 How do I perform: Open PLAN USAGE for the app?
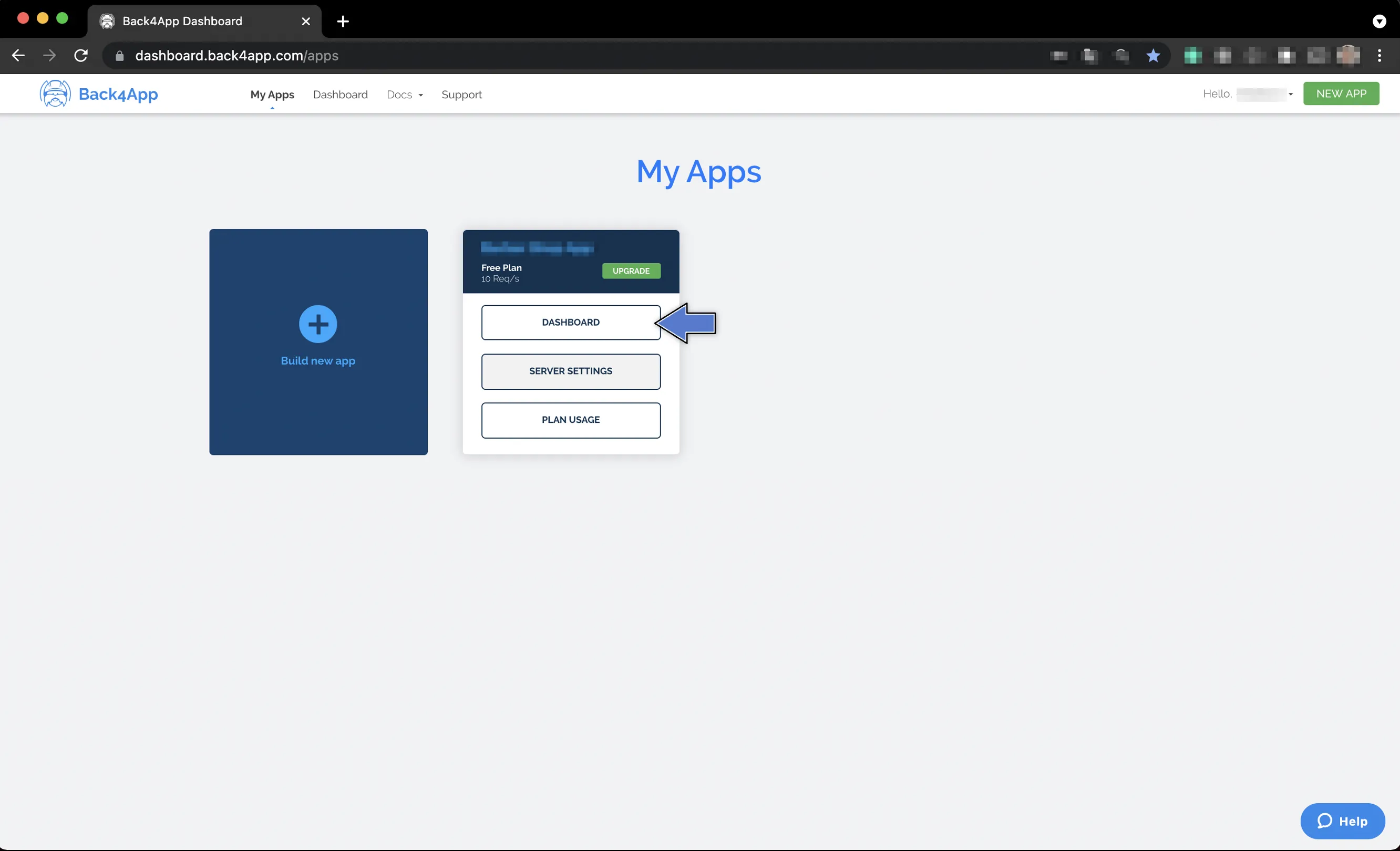click(x=570, y=420)
